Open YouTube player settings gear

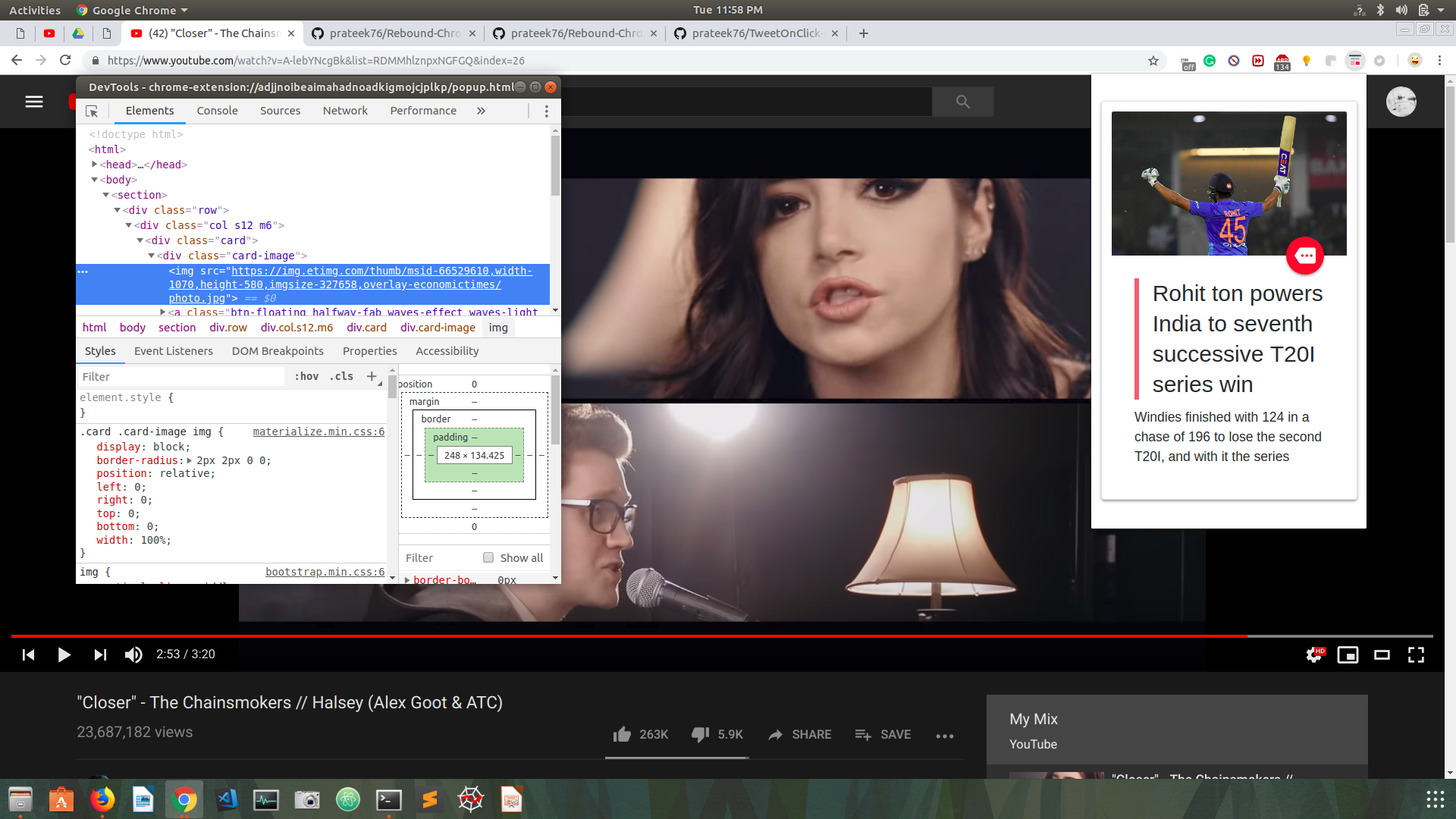pyautogui.click(x=1313, y=654)
